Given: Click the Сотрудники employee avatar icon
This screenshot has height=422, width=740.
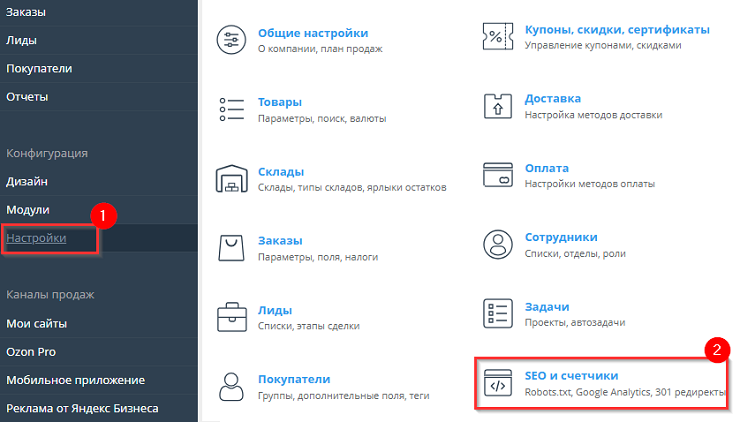Looking at the screenshot, I should click(x=498, y=245).
